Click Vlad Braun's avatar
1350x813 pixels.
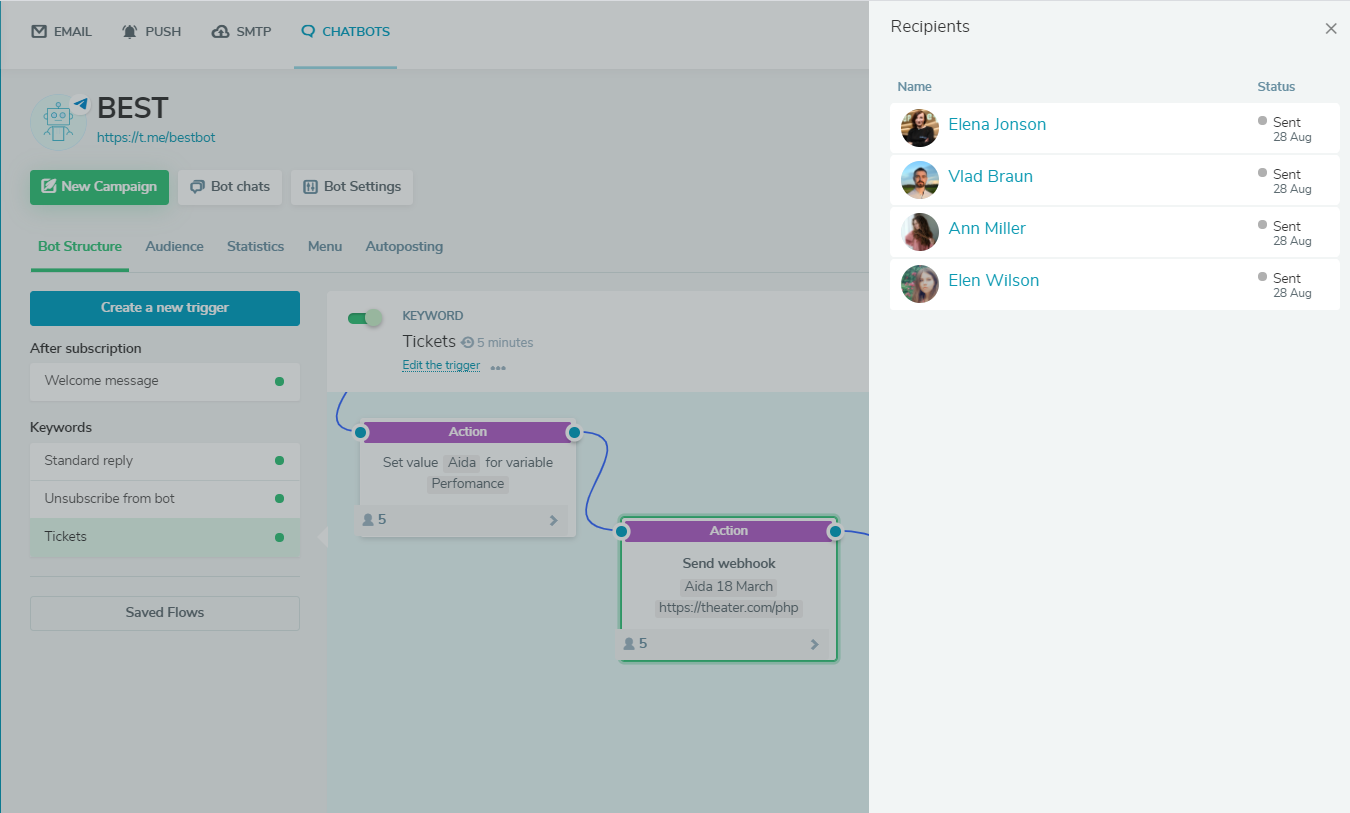point(920,180)
